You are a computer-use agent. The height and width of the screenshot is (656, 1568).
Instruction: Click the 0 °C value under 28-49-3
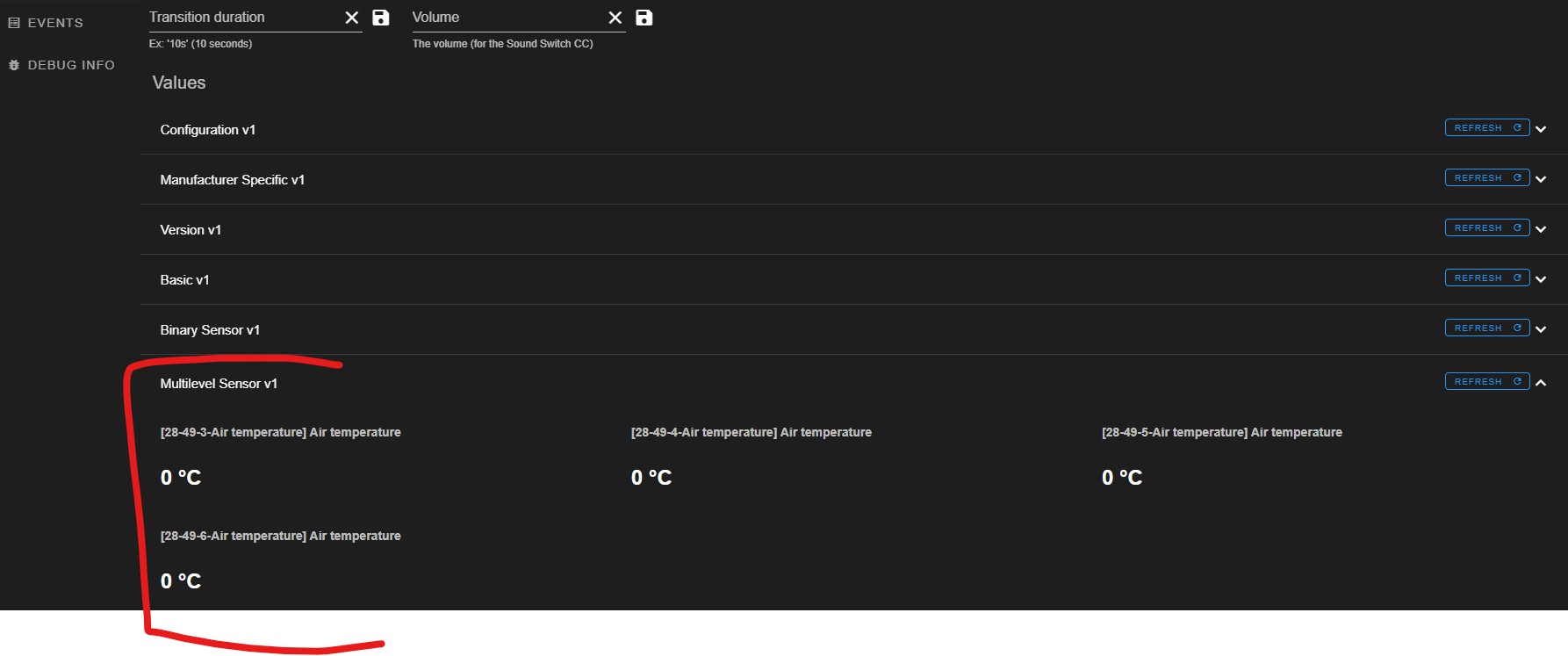click(x=181, y=478)
